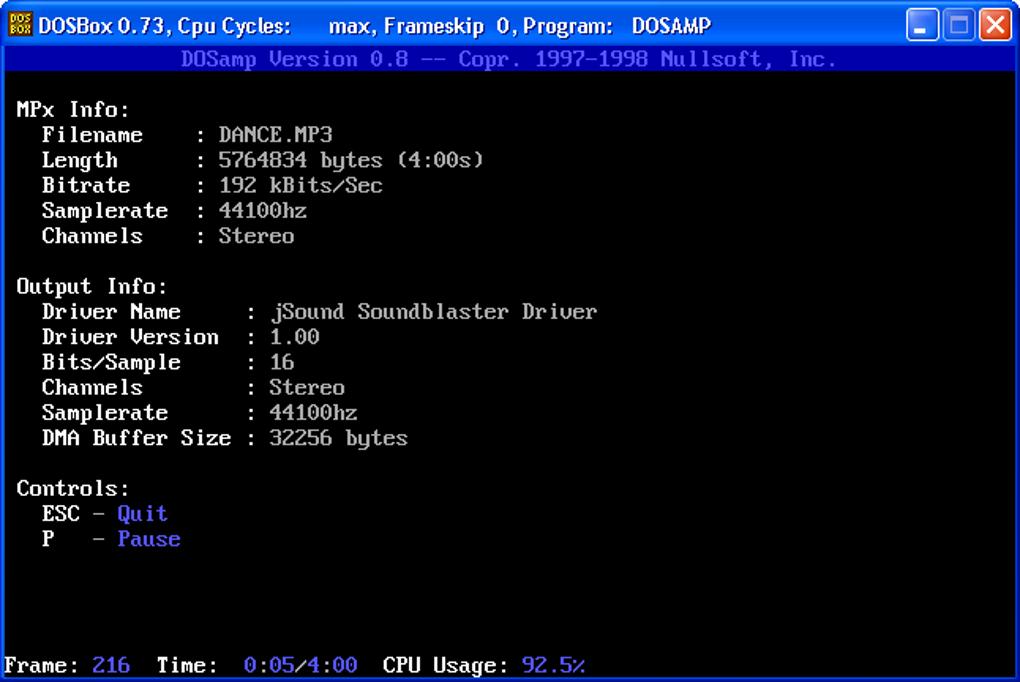Click the 'MPx Info:' heading
Viewport: 1020px width, 682px height.
[73, 109]
